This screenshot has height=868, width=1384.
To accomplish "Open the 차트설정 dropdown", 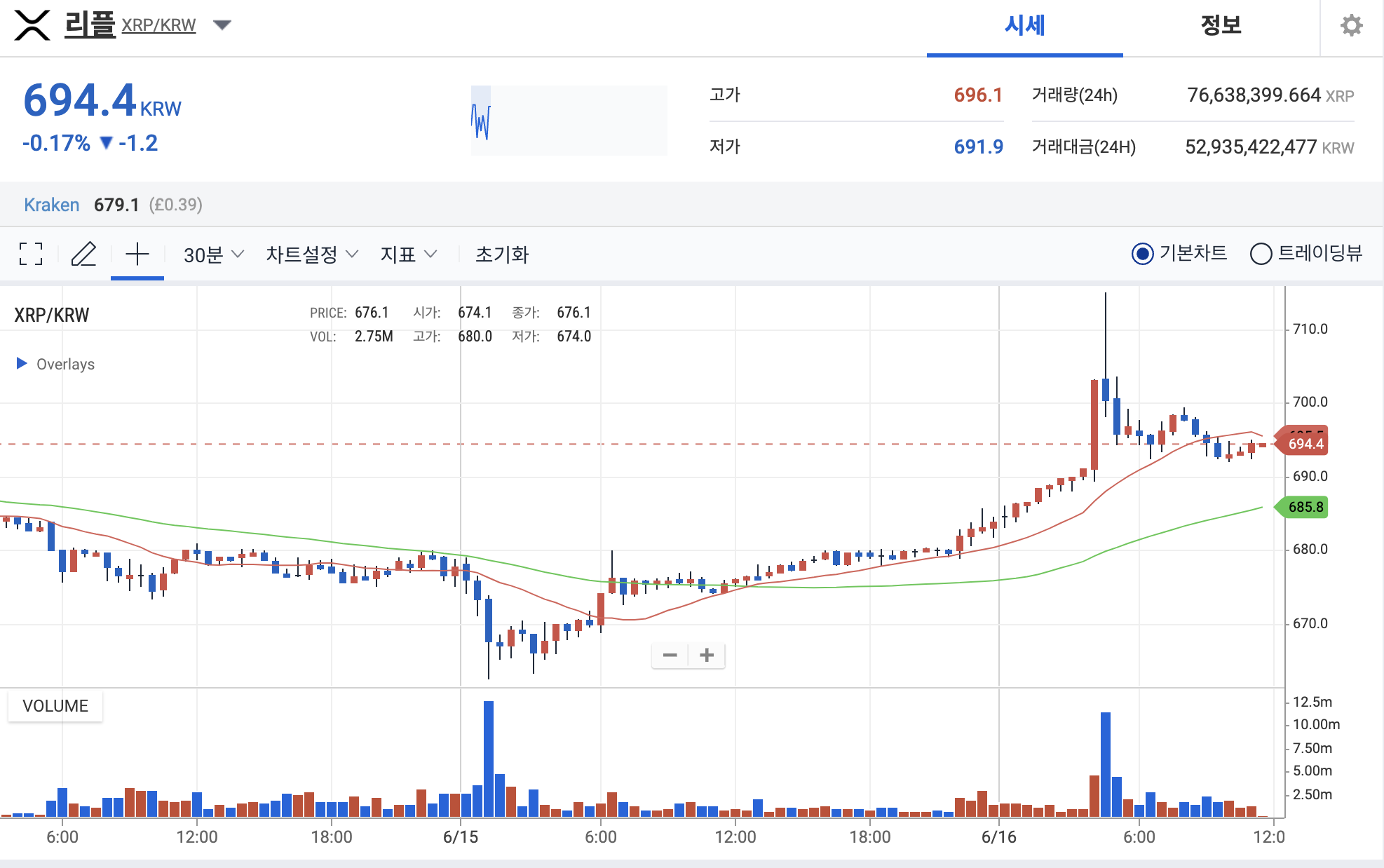I will pyautogui.click(x=311, y=255).
